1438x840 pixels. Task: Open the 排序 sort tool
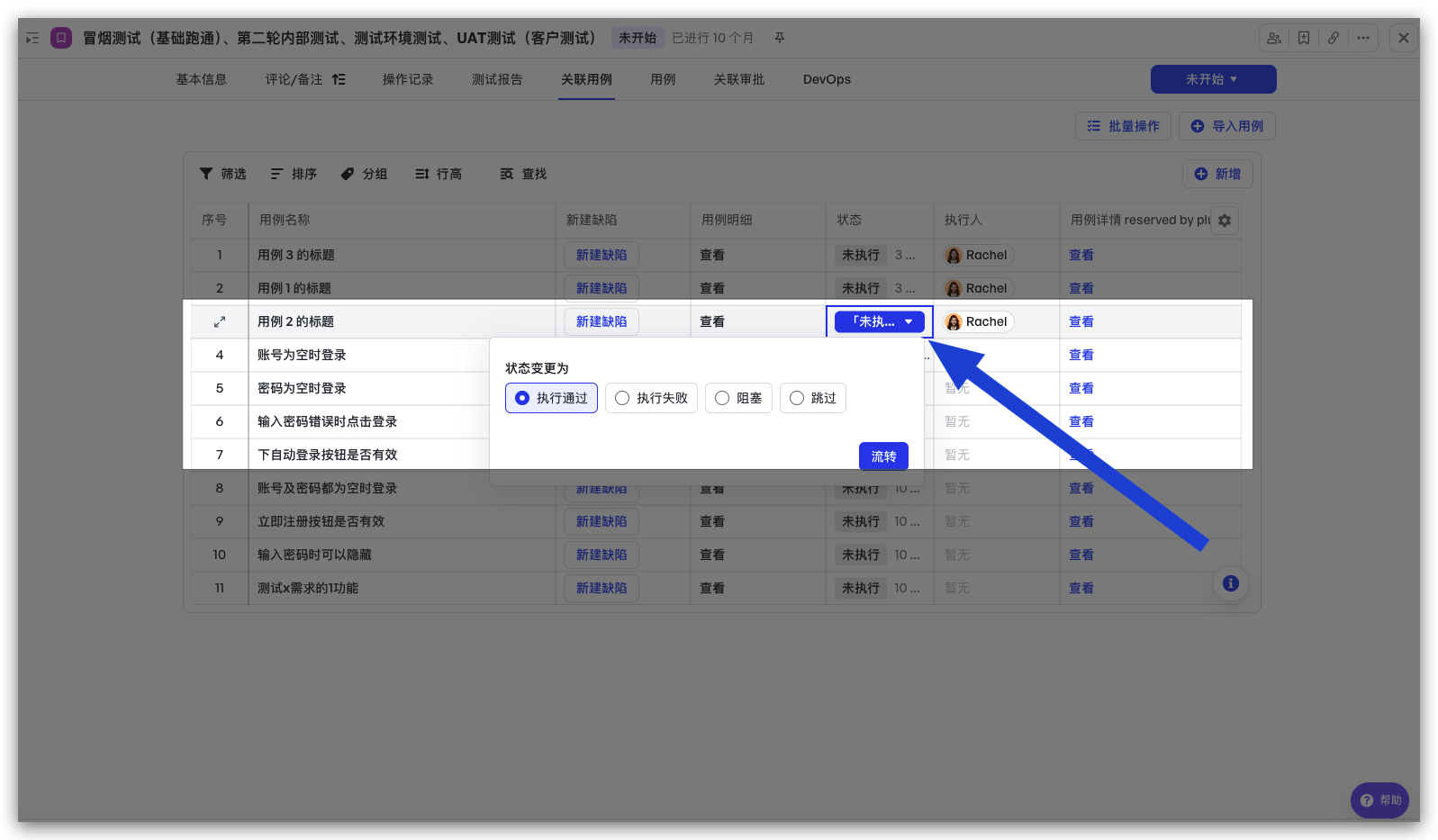294,174
